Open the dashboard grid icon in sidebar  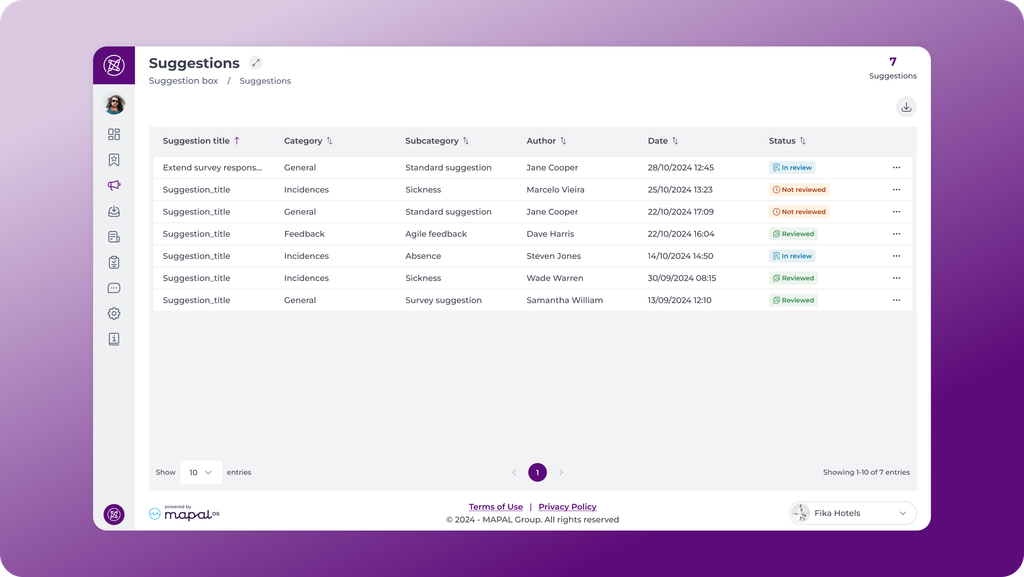click(x=114, y=134)
